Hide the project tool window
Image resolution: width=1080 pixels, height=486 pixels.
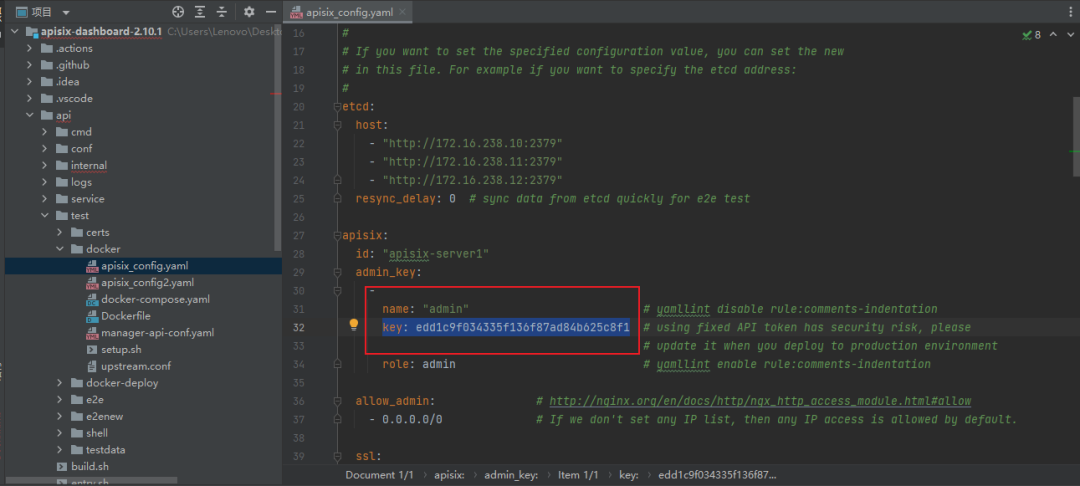point(271,12)
